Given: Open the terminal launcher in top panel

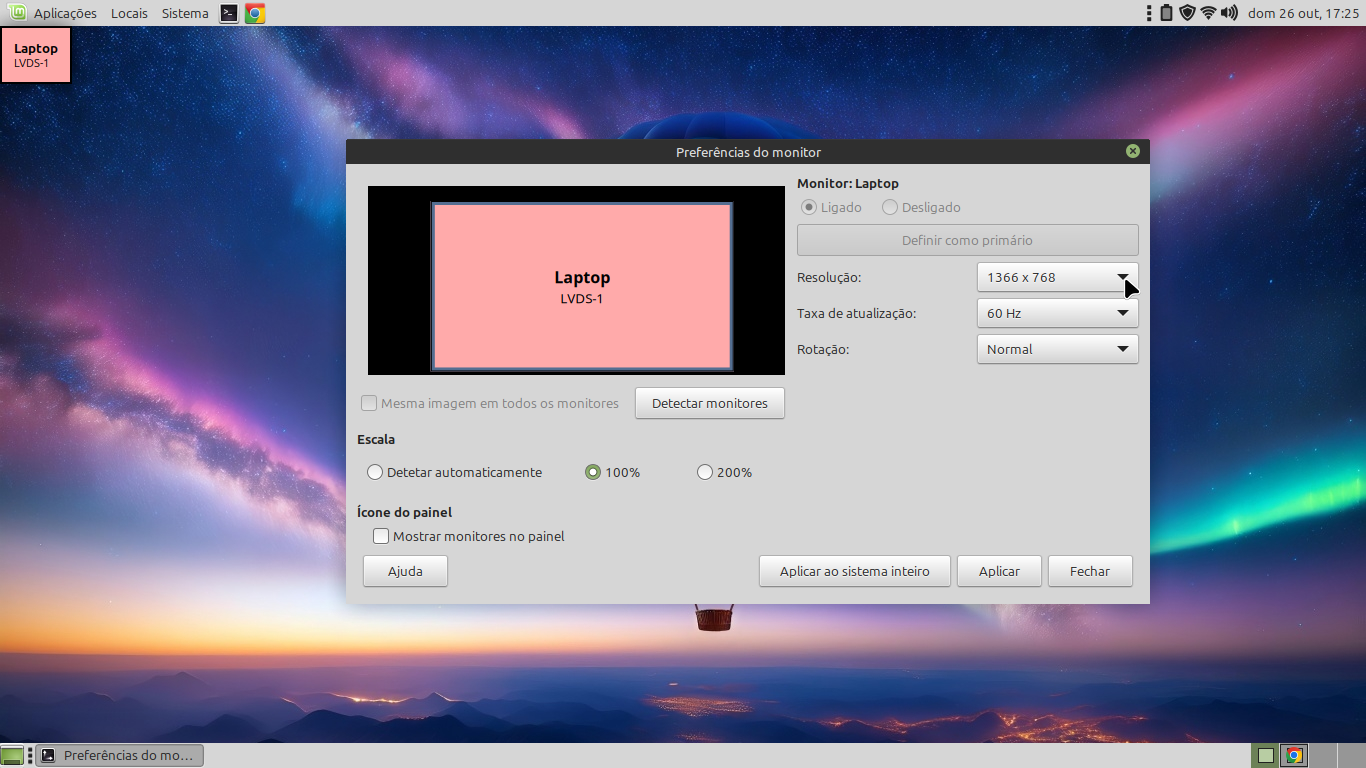Looking at the screenshot, I should coord(229,13).
